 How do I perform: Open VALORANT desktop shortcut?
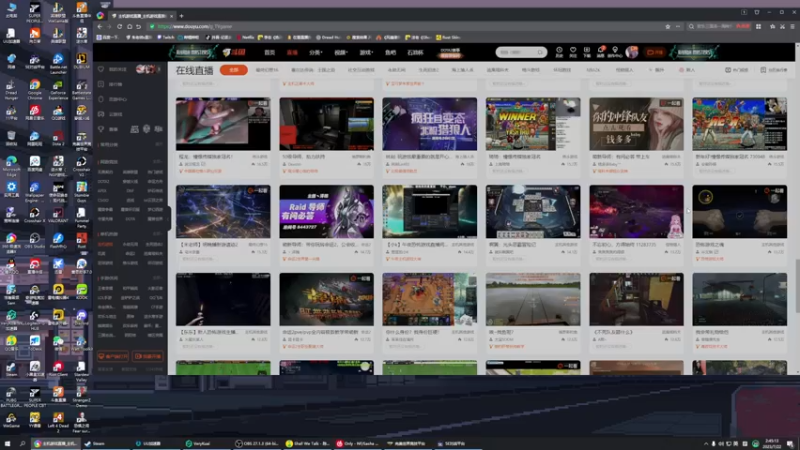coord(58,215)
